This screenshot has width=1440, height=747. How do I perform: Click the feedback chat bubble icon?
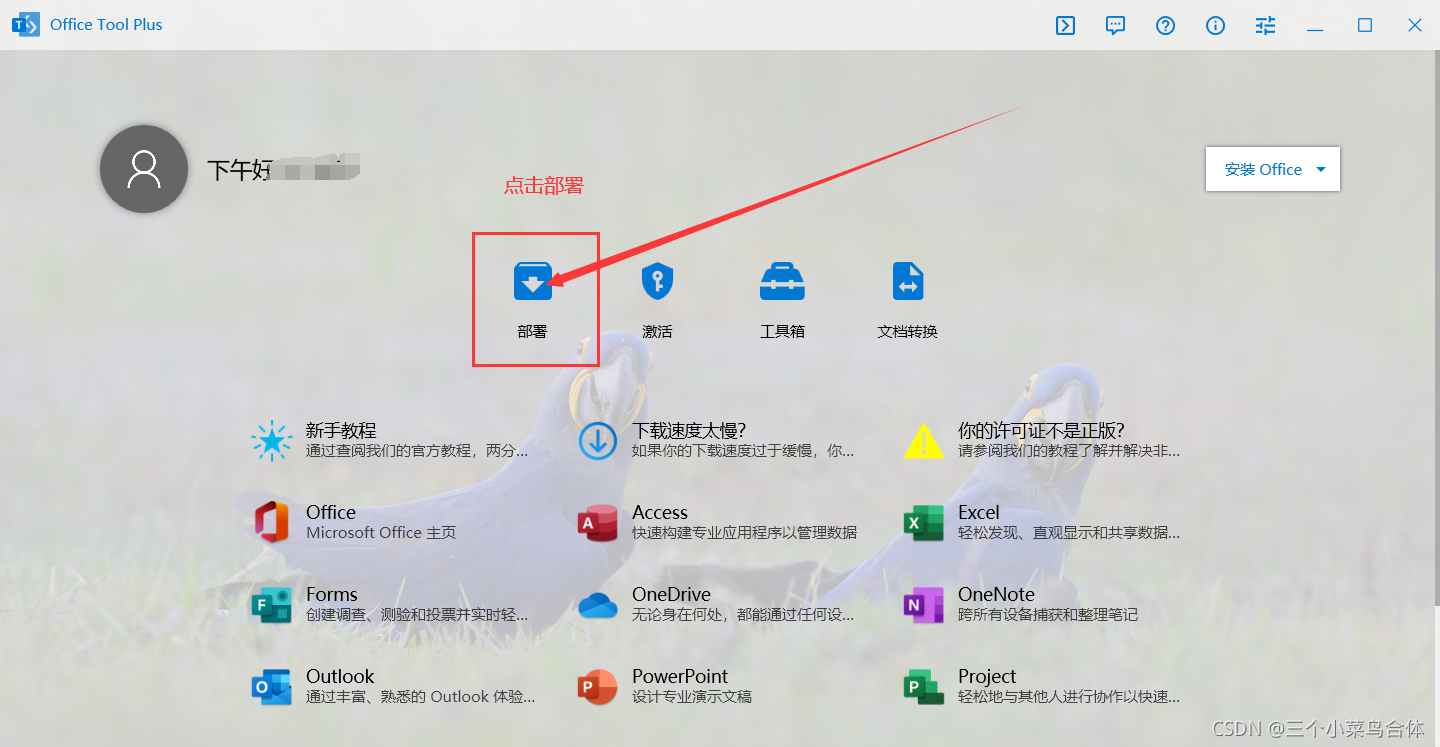coord(1115,25)
